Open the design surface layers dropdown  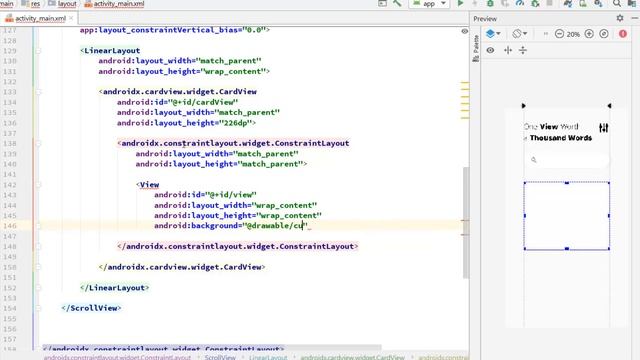pyautogui.click(x=493, y=33)
